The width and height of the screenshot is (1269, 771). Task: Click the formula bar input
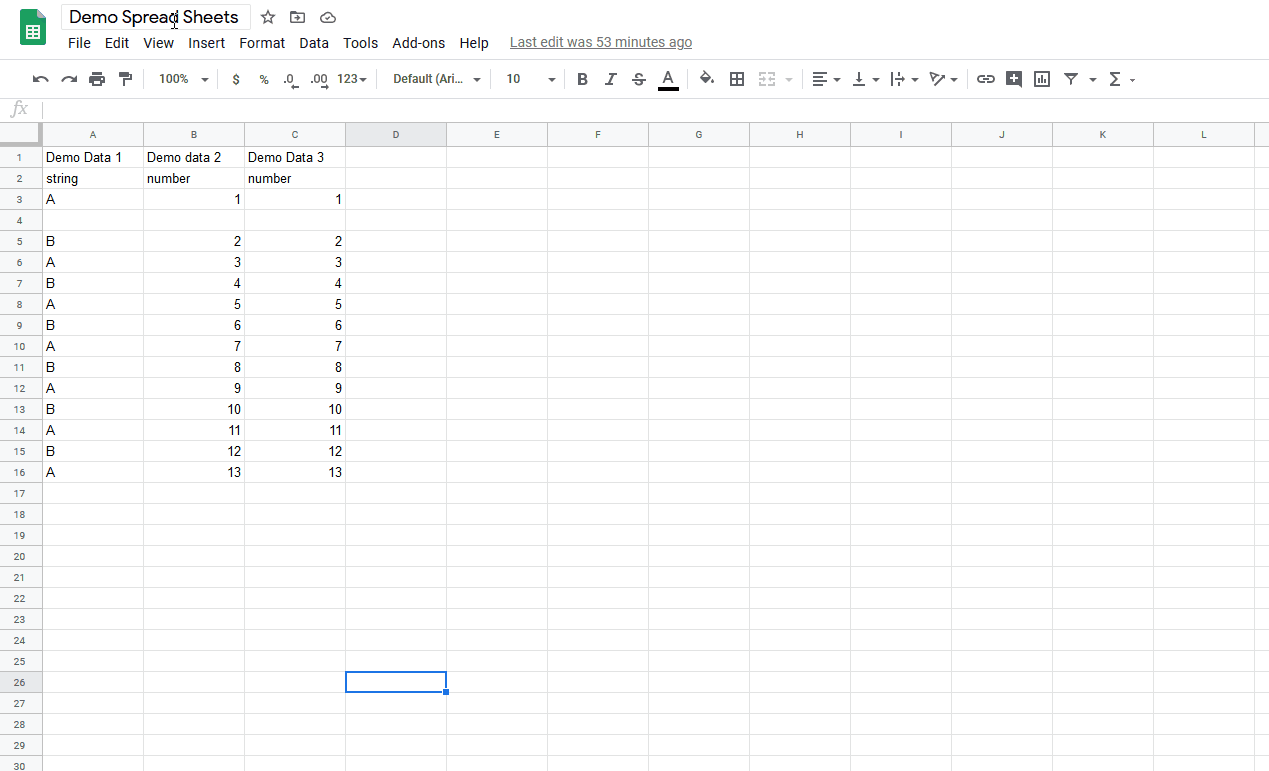click(655, 109)
